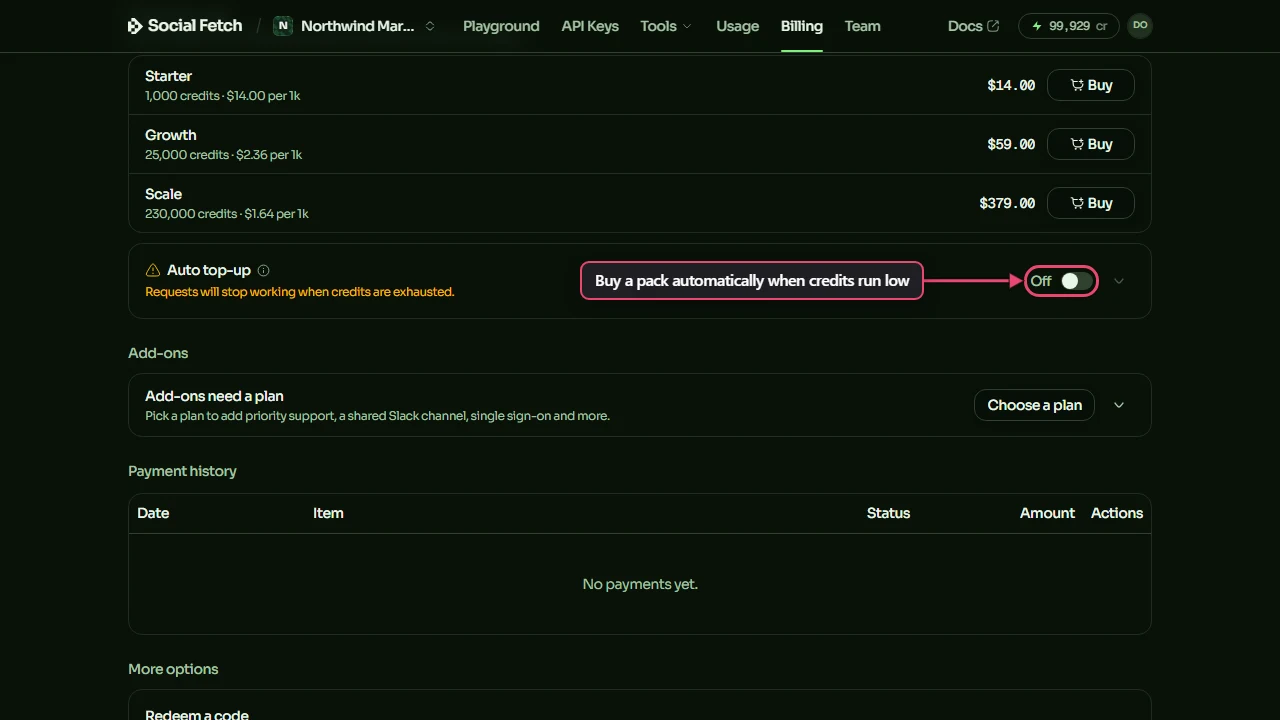Screen dimensions: 1280x720
Task: Buy the Starter credit pack
Action: 1091,85
